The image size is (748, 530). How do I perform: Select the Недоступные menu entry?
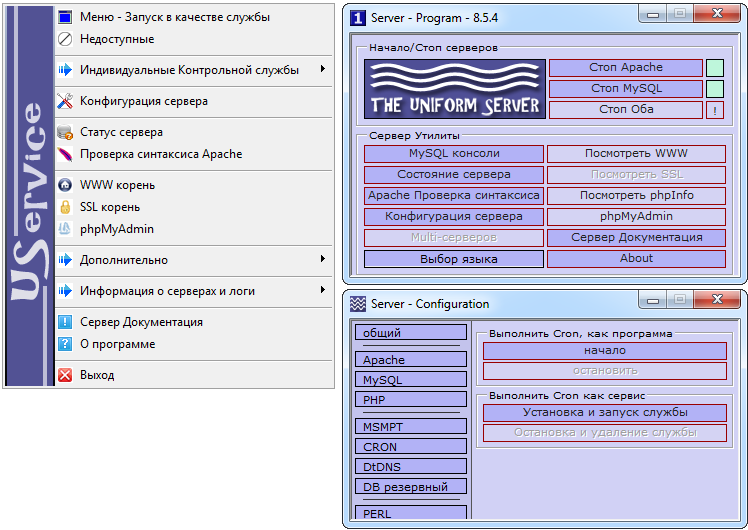click(117, 39)
